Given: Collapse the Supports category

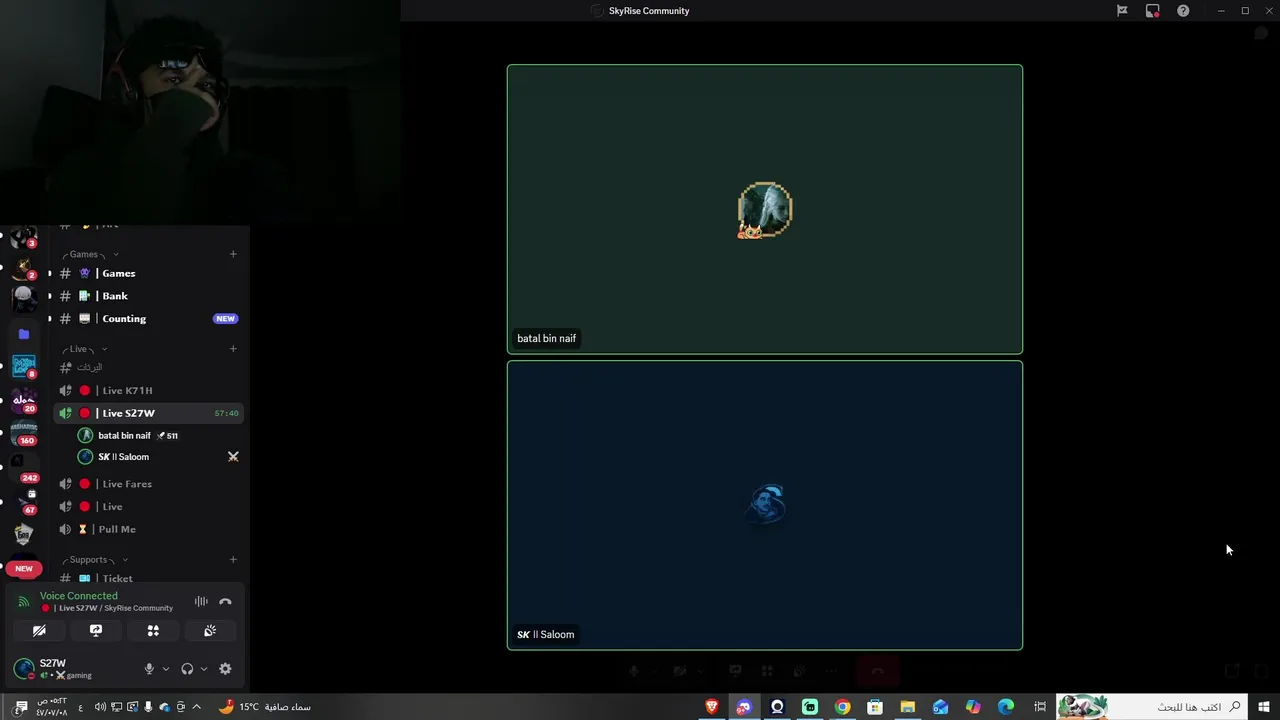Looking at the screenshot, I should coord(95,560).
